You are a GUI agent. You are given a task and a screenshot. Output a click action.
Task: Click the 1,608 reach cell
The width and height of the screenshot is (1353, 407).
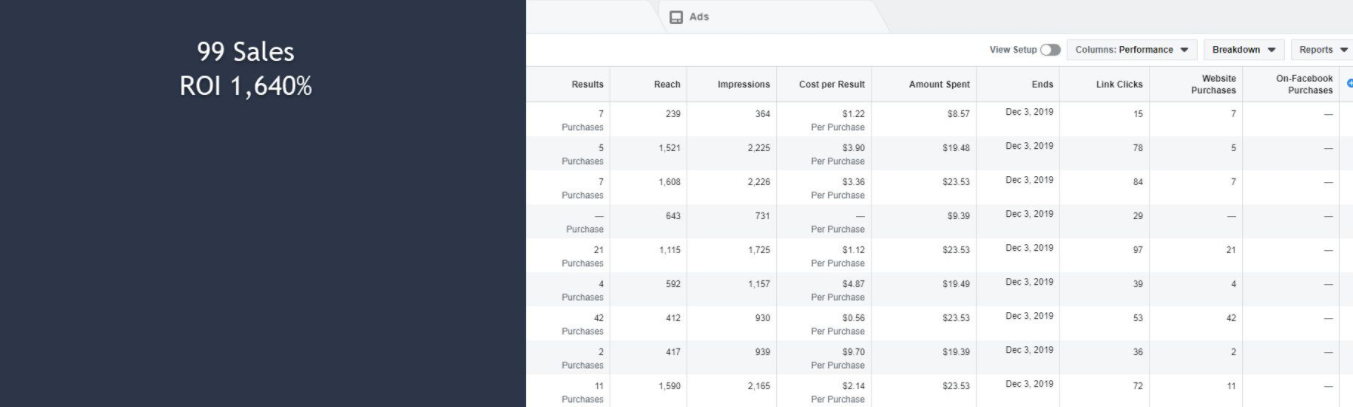coord(667,181)
